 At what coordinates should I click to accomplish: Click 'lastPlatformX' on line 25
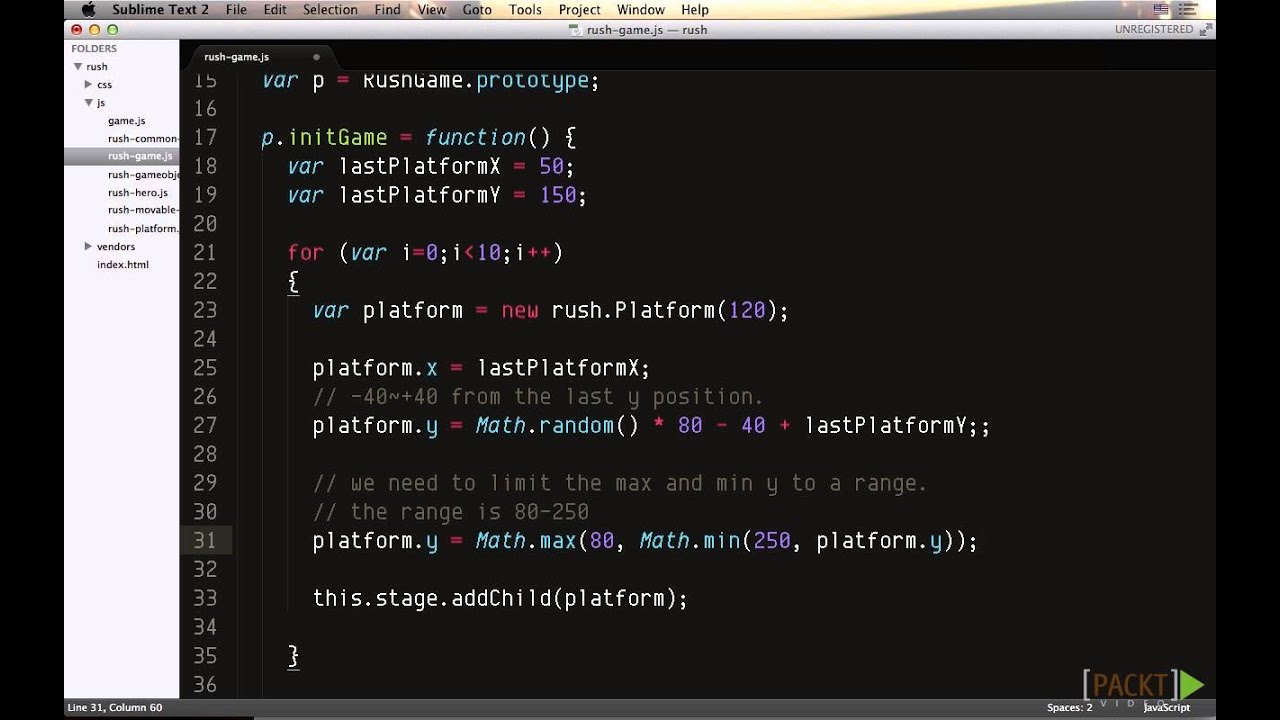coord(557,368)
